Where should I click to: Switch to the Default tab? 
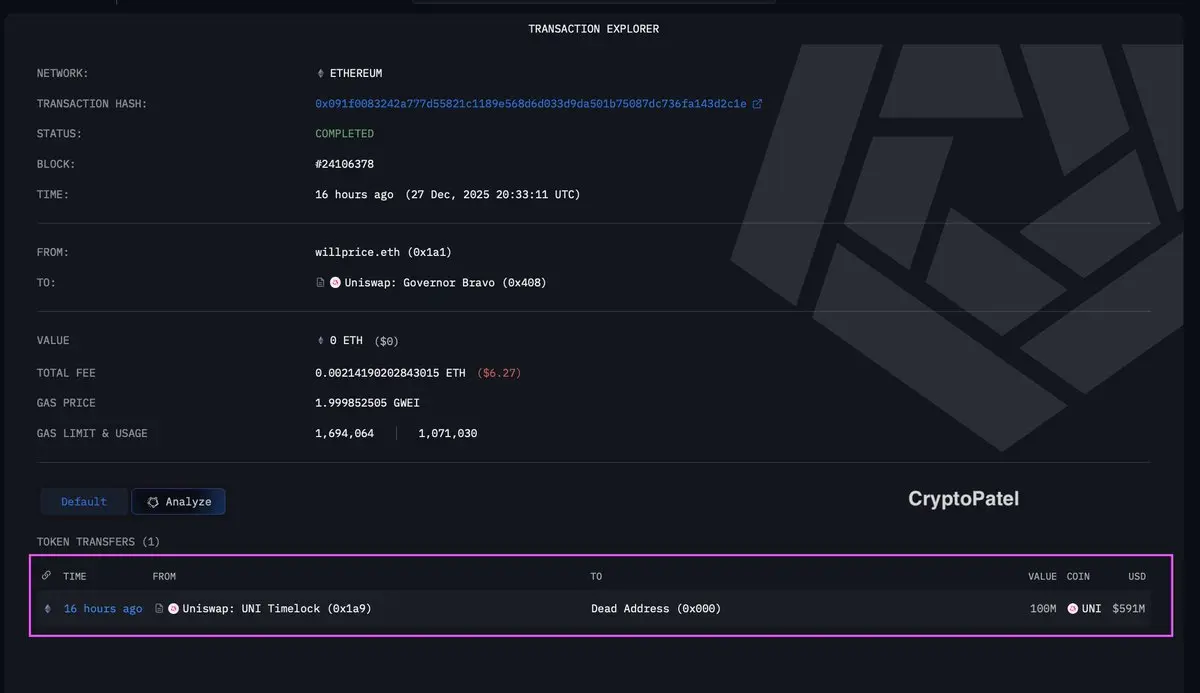(84, 502)
